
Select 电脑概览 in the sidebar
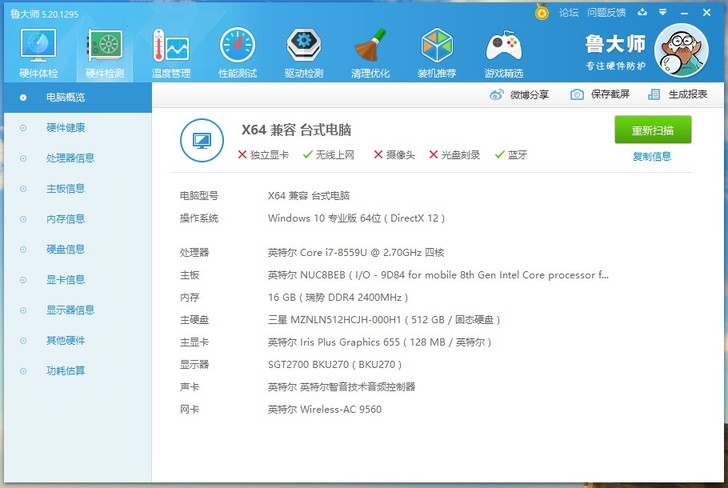(78, 98)
